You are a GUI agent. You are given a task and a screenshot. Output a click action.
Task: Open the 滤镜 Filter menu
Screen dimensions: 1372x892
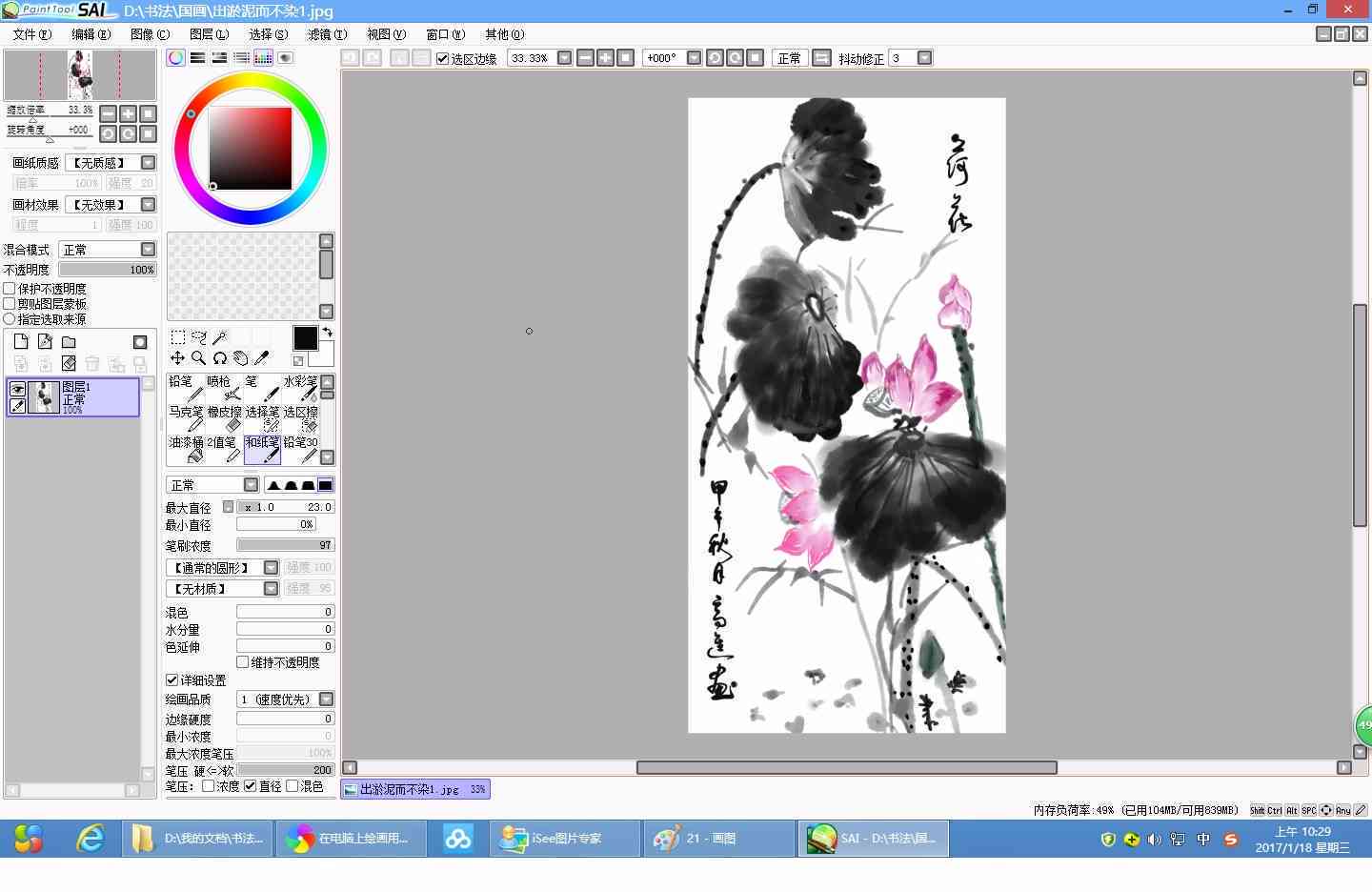pos(327,34)
